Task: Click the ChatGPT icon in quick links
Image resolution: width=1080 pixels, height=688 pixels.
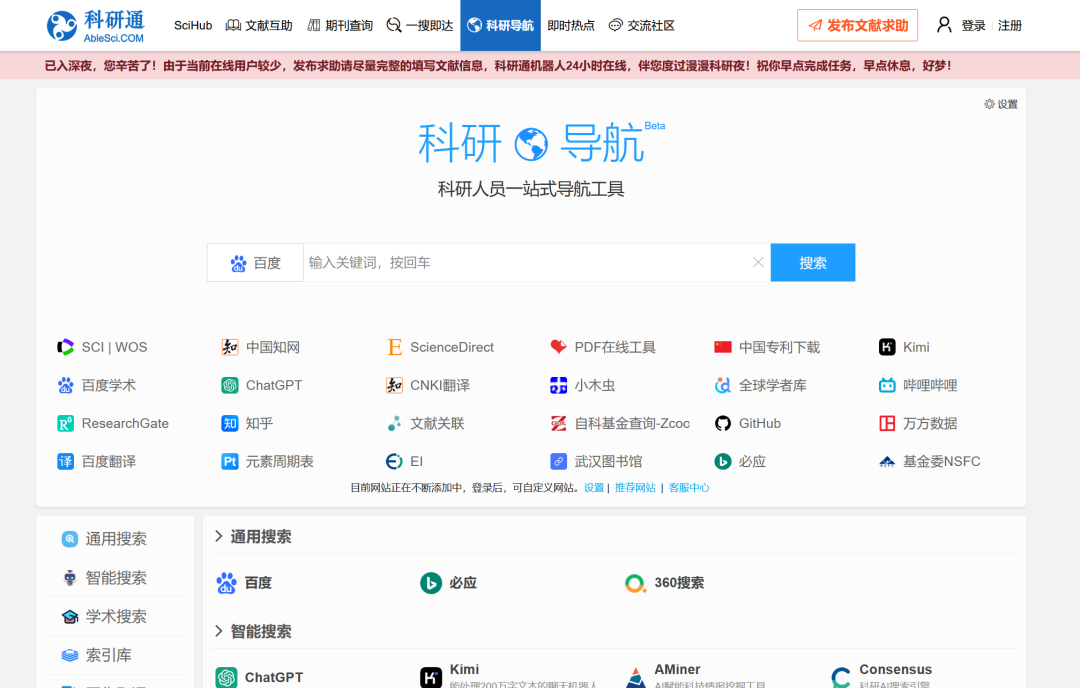Action: [229, 385]
